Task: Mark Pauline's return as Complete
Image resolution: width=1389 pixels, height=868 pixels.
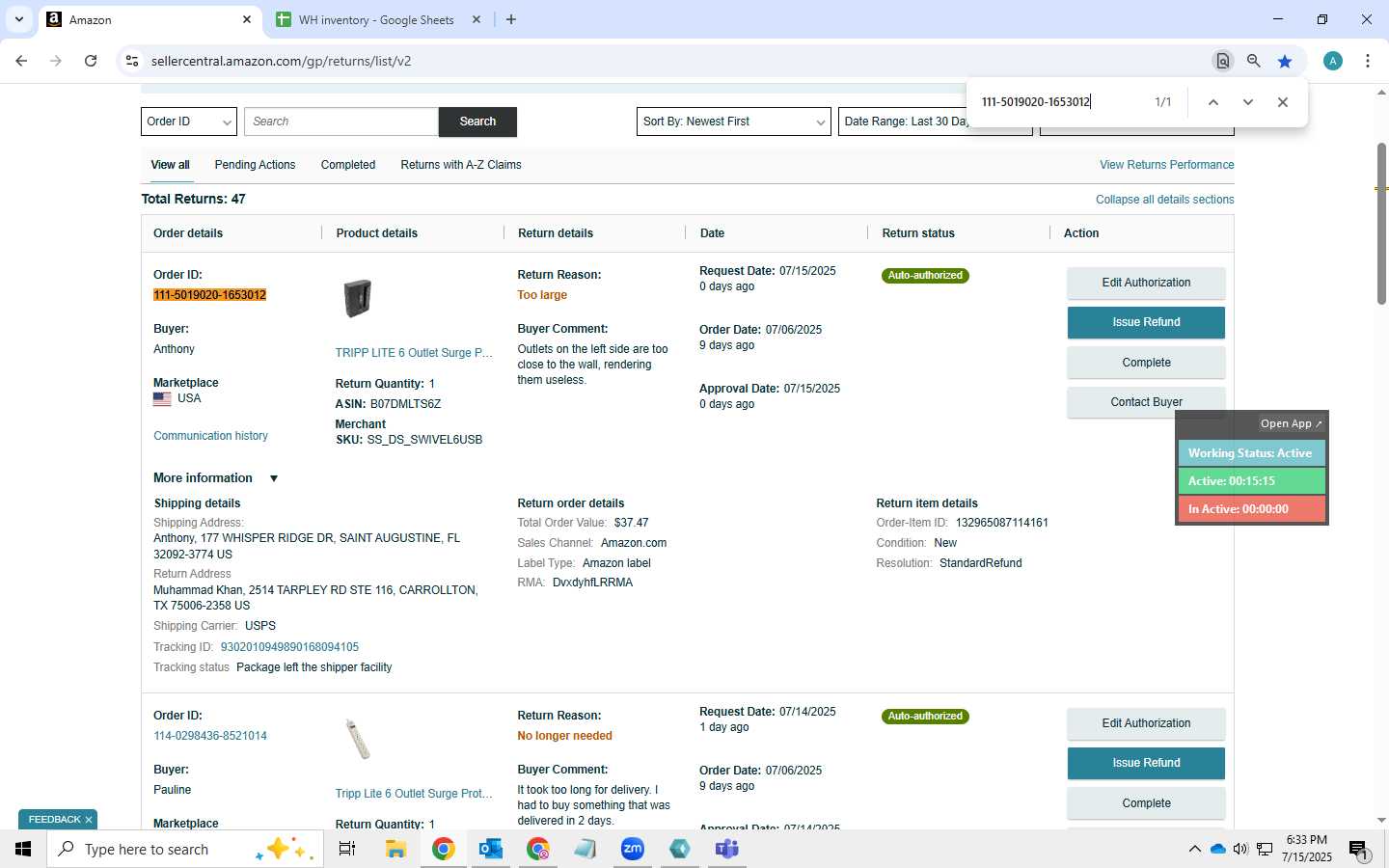Action: pos(1146,803)
